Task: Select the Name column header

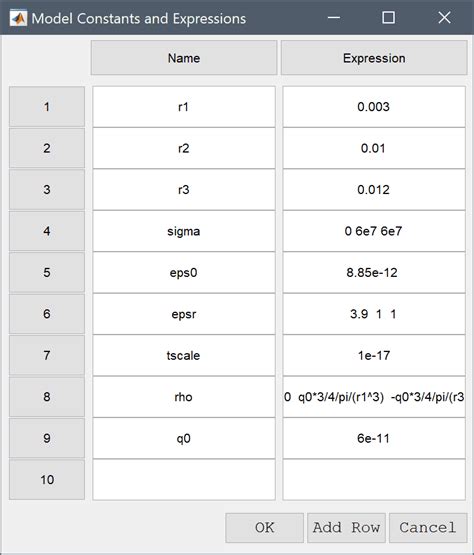Action: (x=184, y=58)
